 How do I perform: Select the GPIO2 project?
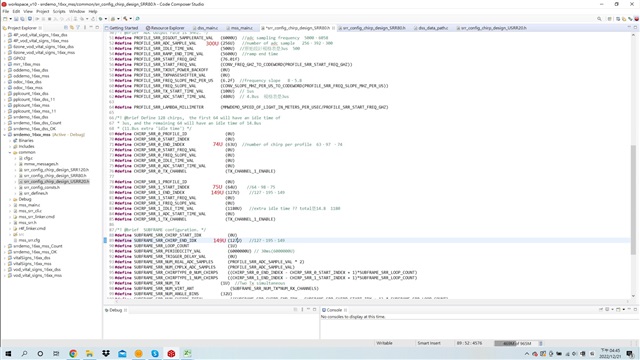coord(19,58)
